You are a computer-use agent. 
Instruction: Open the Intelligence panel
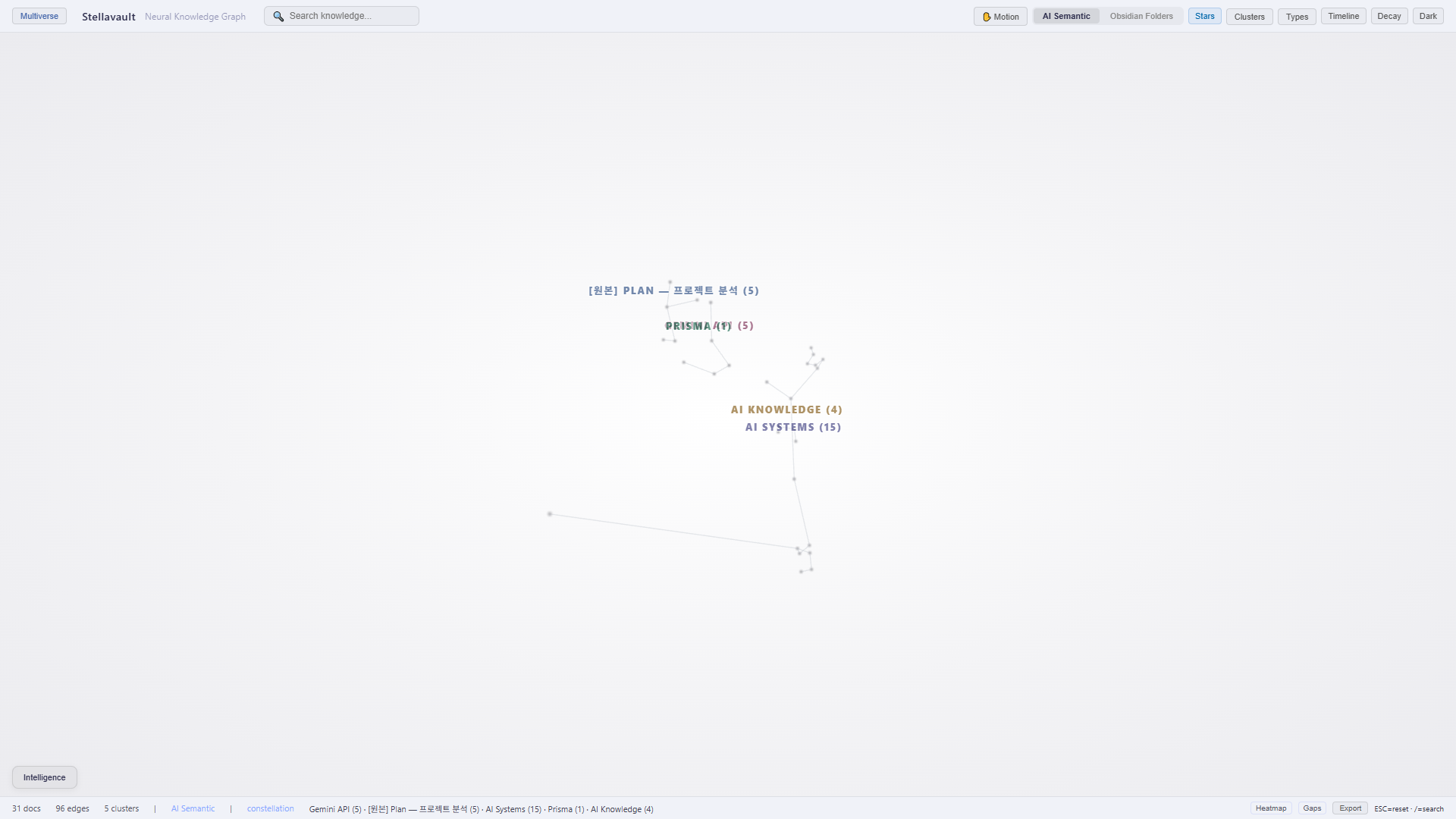[45, 777]
